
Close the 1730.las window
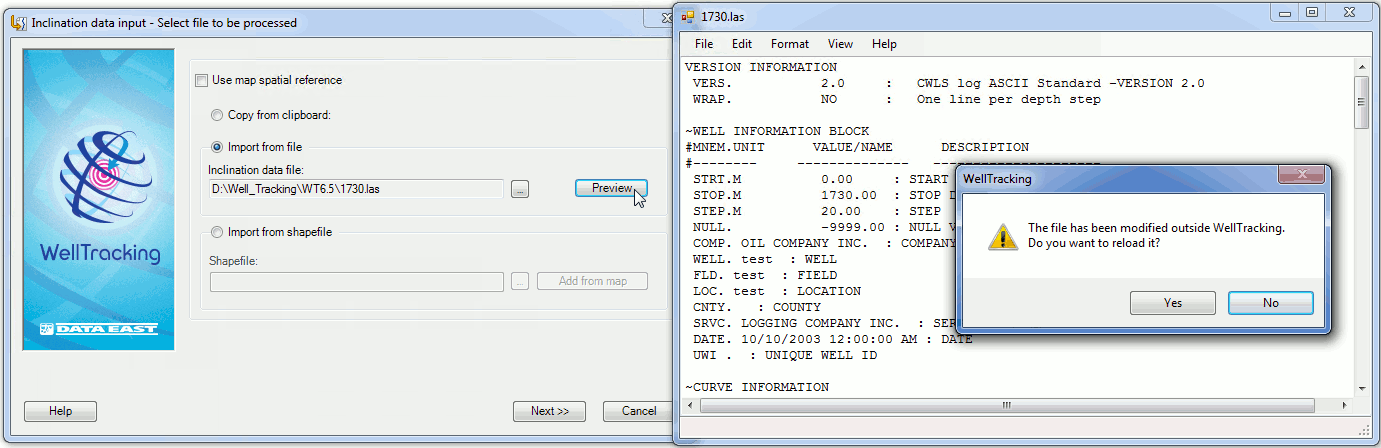[x=1348, y=13]
